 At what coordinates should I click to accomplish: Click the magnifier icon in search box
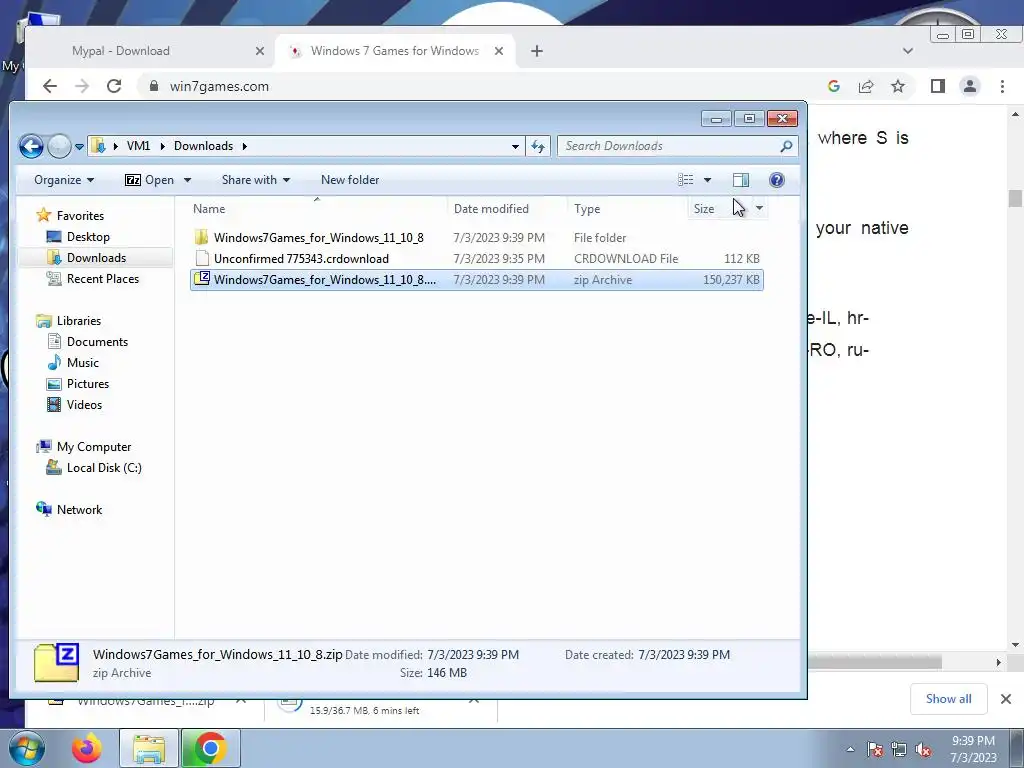click(786, 146)
